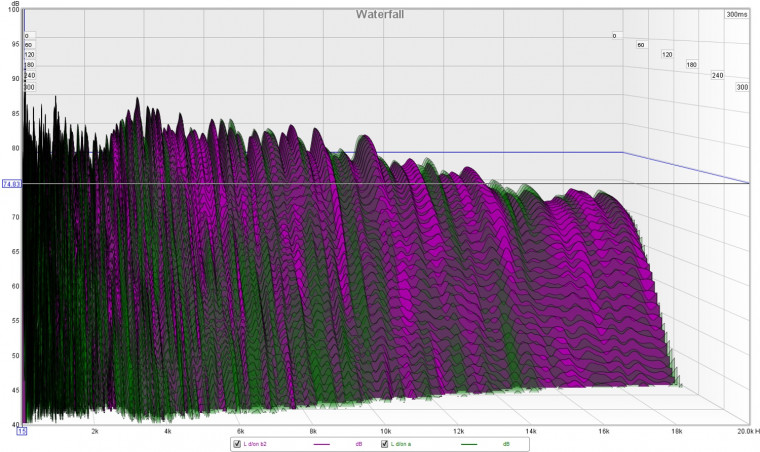This screenshot has width=760, height=452.
Task: Uncheck the L d/on a trace checkbox
Action: [x=384, y=444]
